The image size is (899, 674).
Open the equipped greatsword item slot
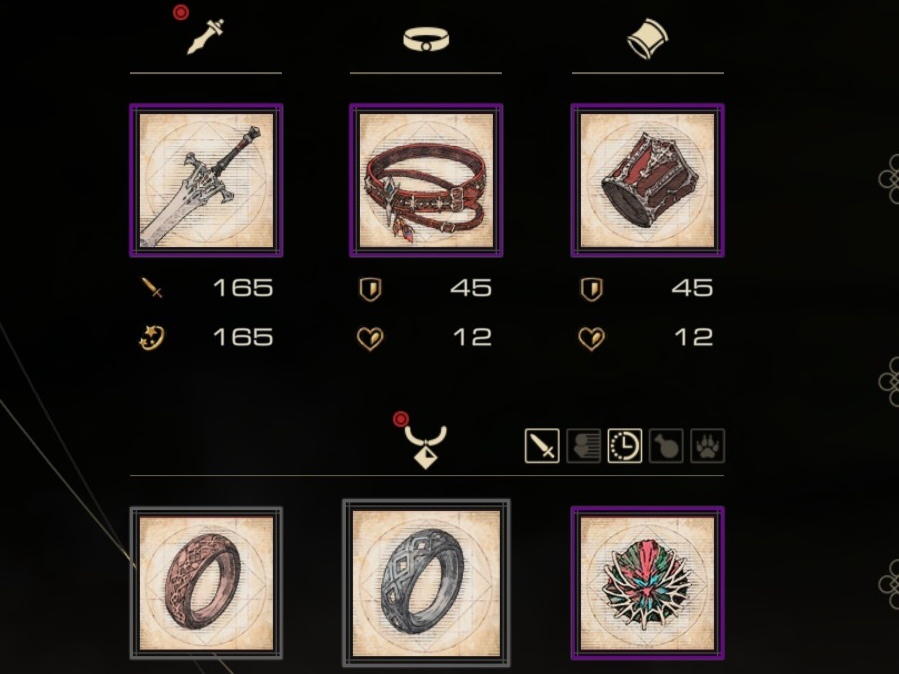(206, 180)
